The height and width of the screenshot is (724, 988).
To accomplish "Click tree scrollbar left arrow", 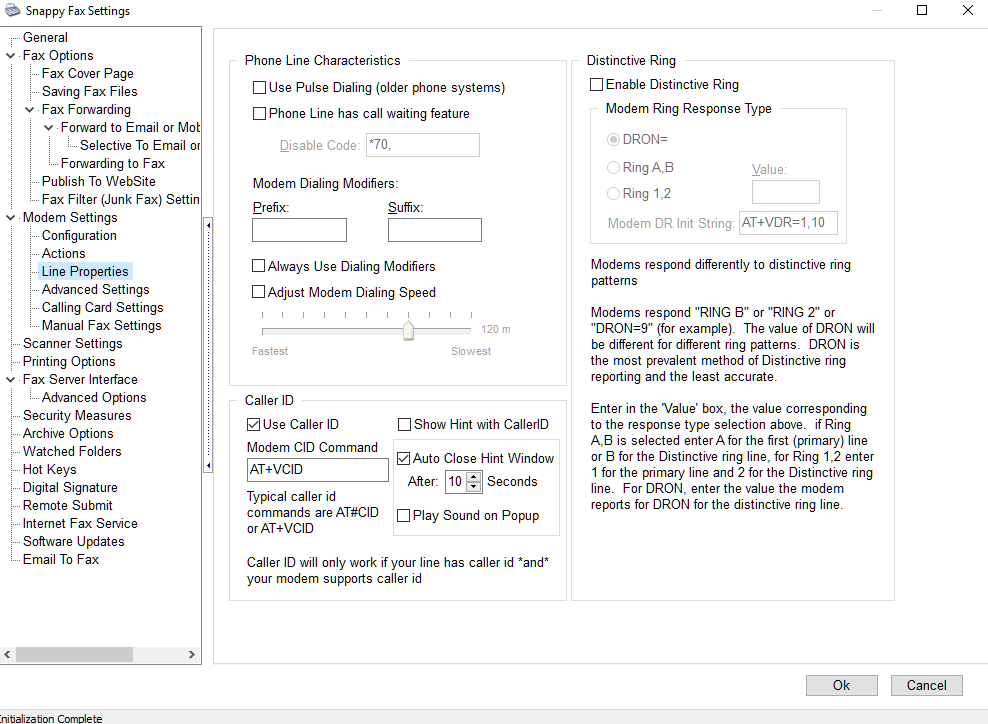I will tap(8, 655).
